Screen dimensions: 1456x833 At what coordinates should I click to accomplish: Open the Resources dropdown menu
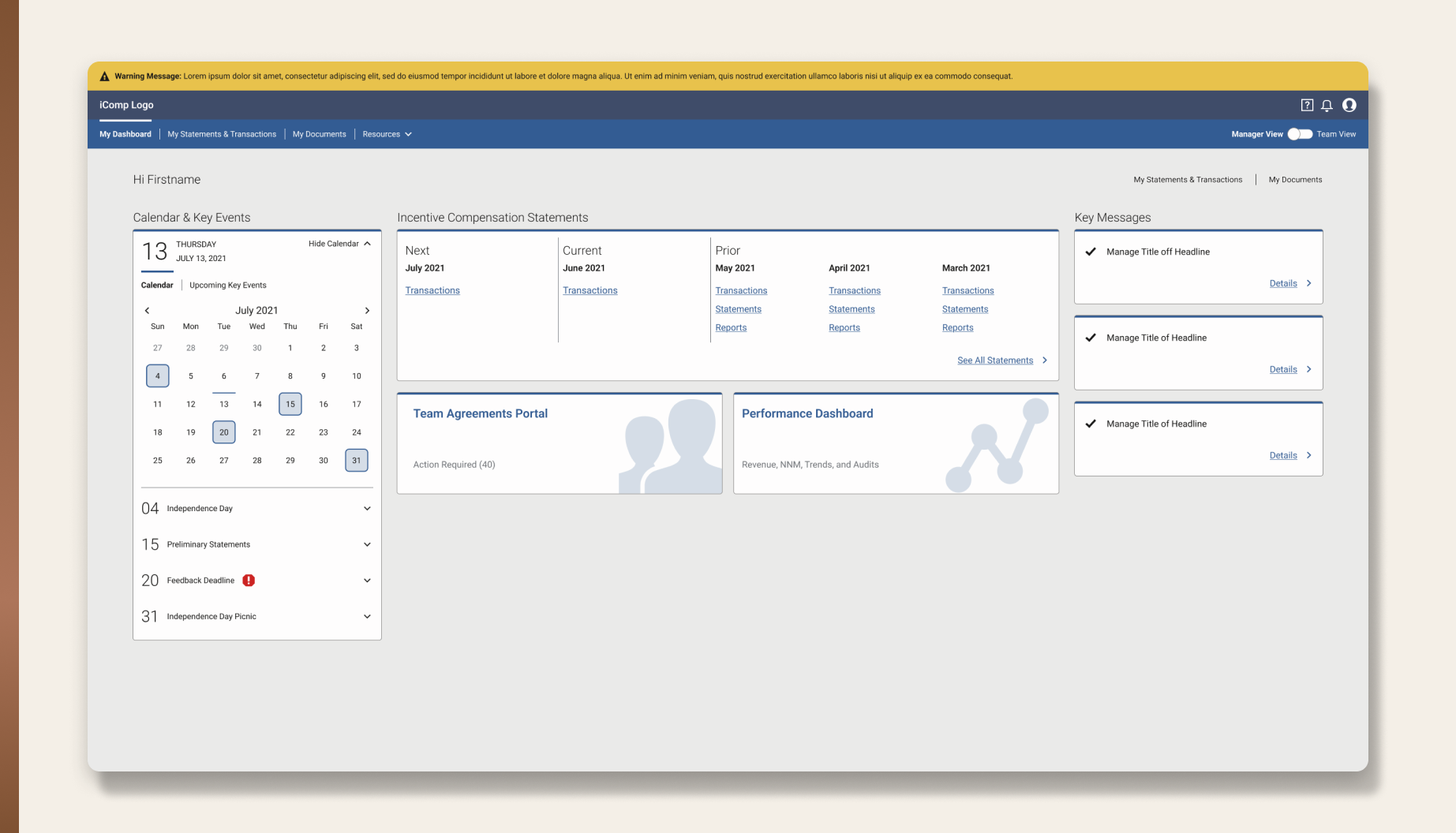387,134
